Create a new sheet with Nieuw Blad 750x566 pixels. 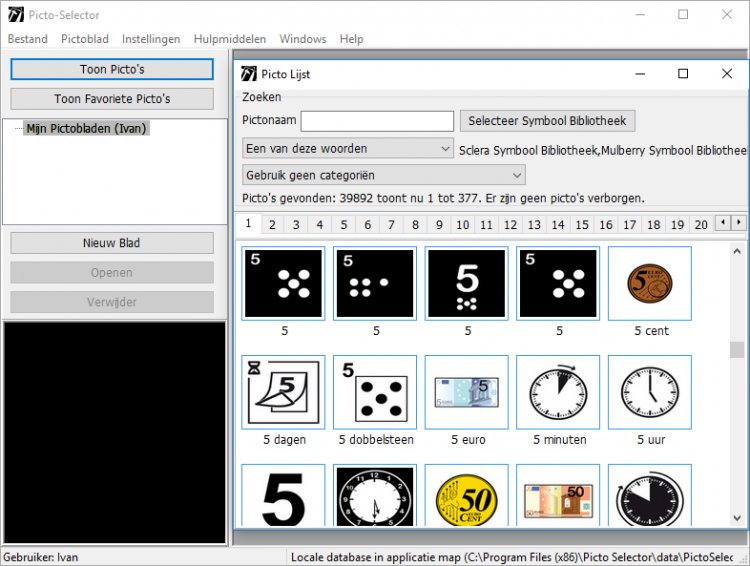pos(112,243)
